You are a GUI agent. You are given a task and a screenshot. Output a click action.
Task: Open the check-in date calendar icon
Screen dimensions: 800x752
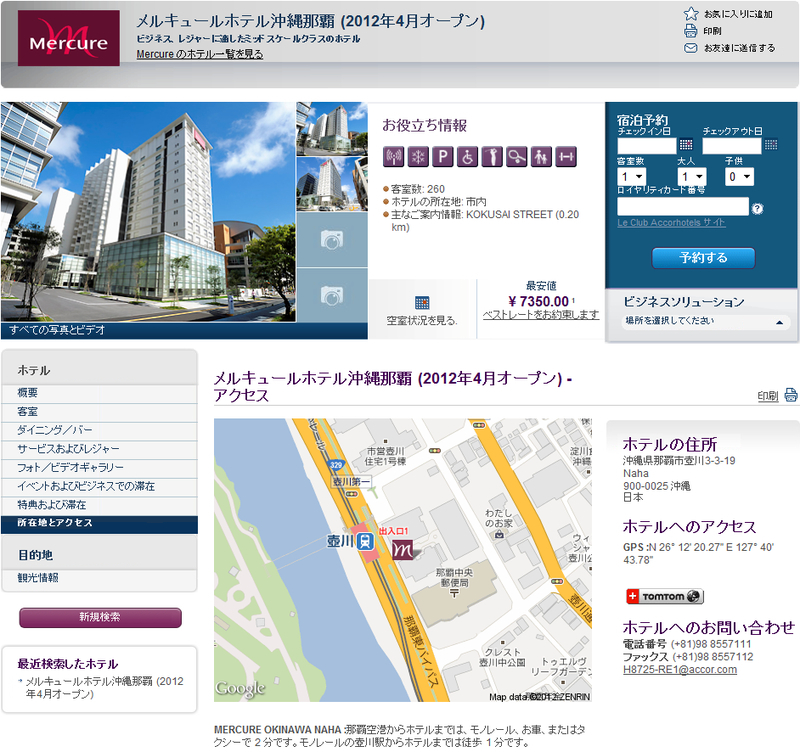[x=686, y=145]
